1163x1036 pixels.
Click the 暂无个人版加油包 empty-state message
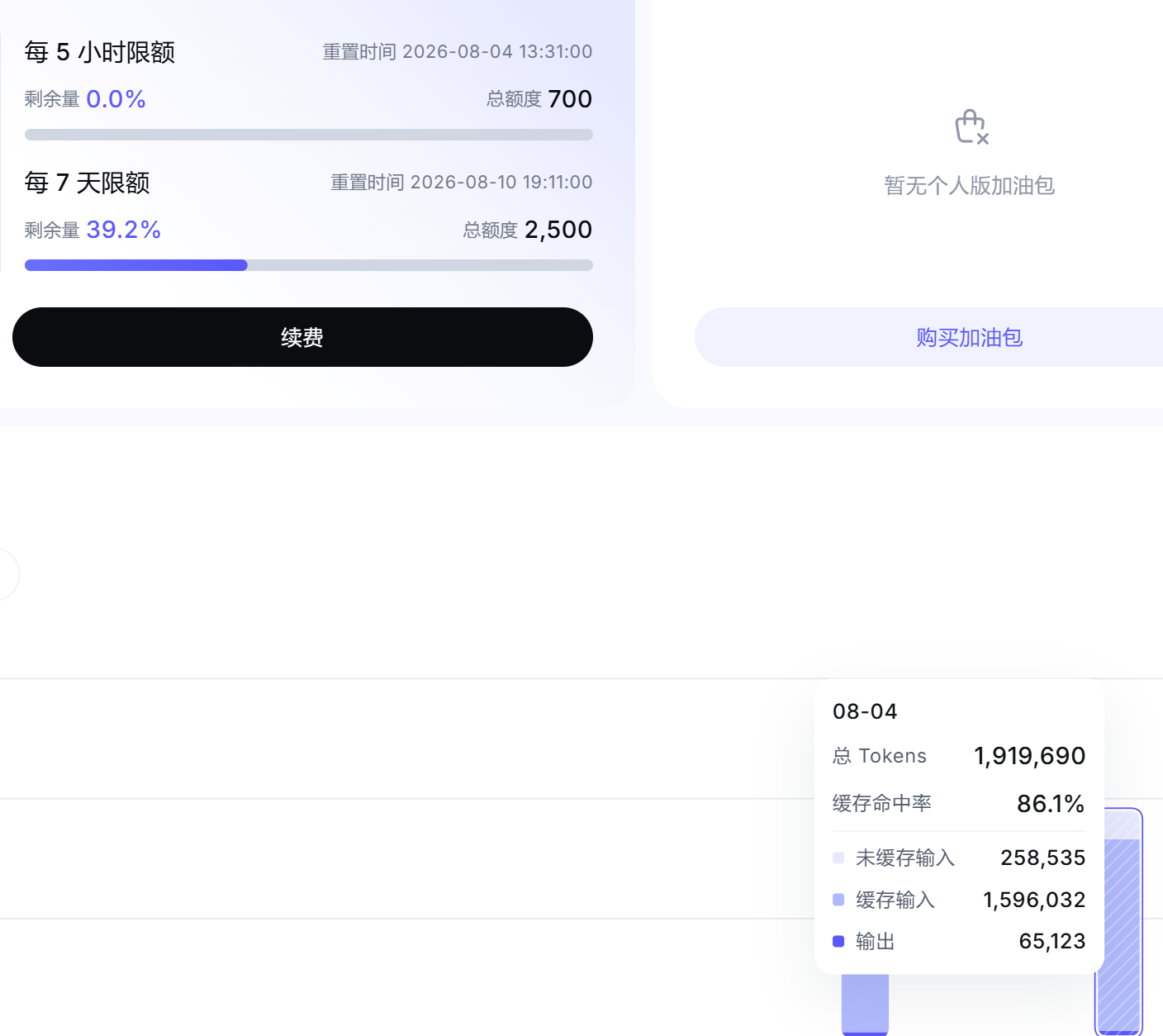(x=970, y=185)
